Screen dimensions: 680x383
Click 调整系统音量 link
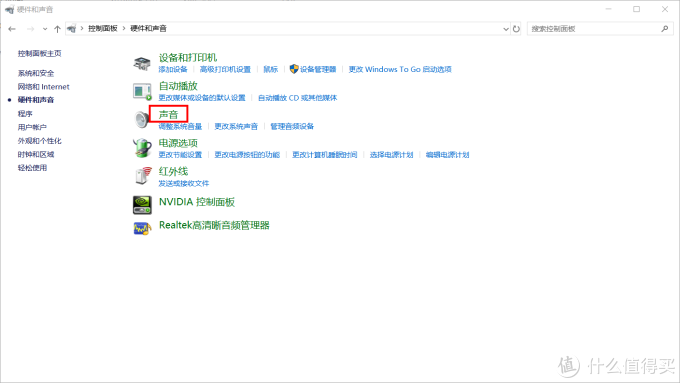click(180, 126)
